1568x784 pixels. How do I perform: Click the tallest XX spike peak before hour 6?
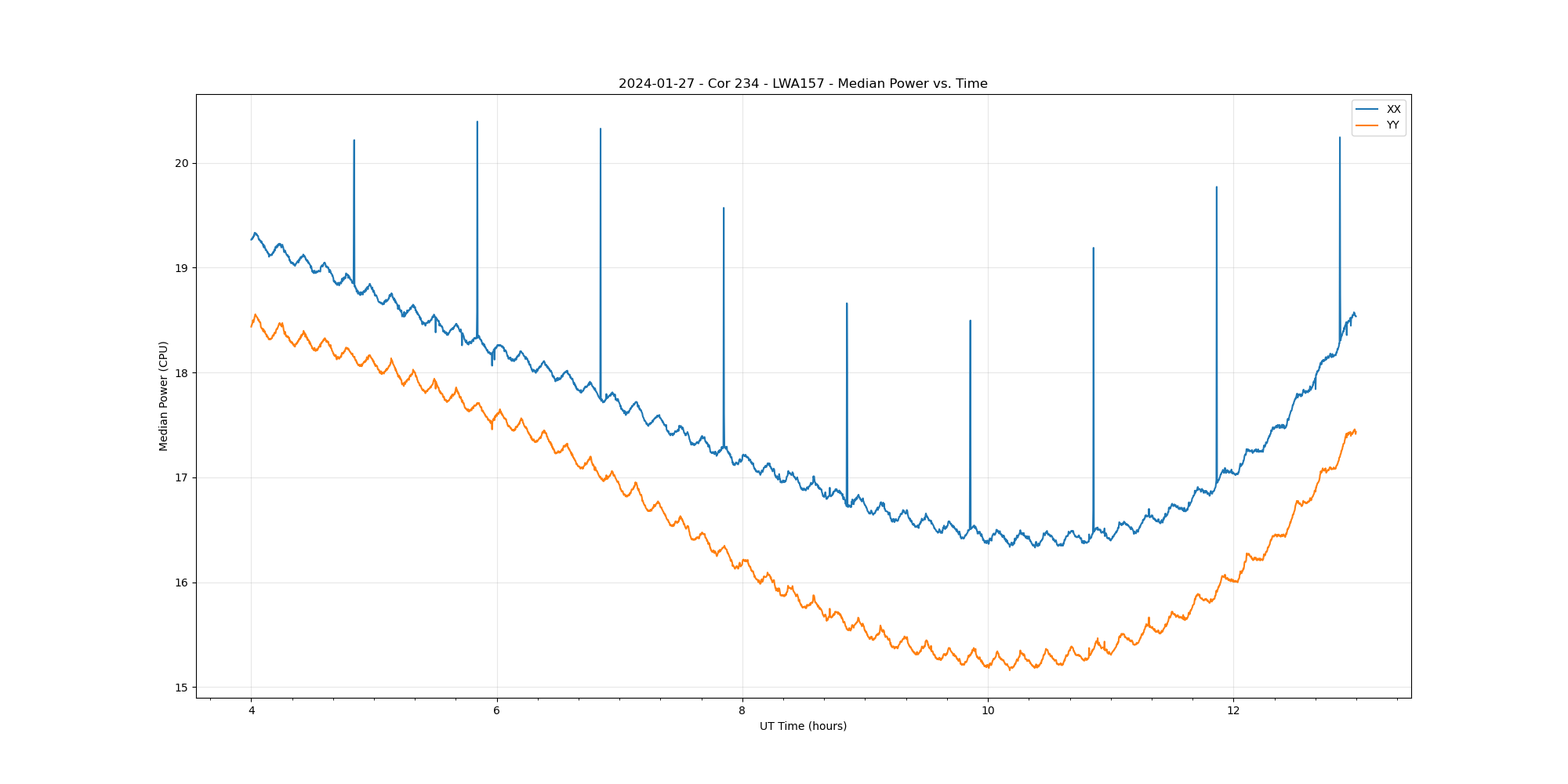tap(477, 122)
